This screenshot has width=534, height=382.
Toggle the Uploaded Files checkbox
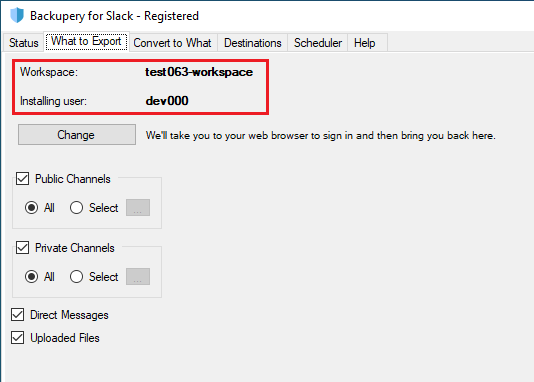tap(17, 338)
